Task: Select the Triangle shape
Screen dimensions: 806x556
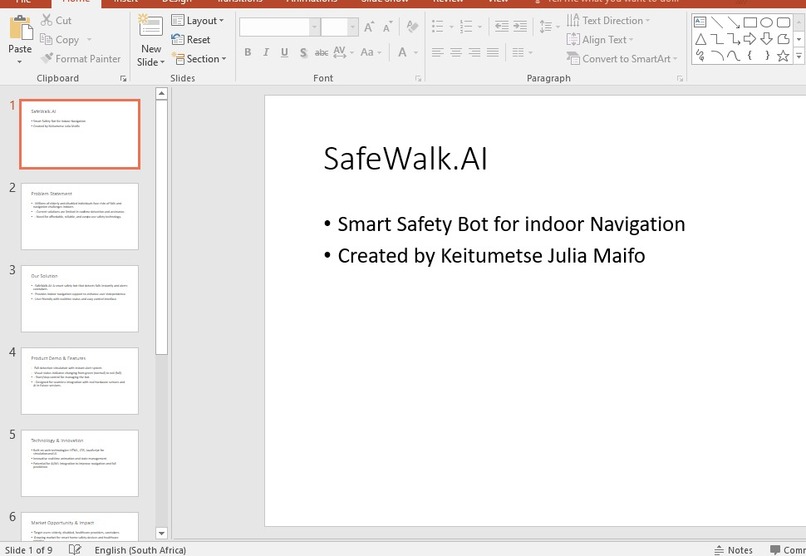Action: pyautogui.click(x=700, y=39)
